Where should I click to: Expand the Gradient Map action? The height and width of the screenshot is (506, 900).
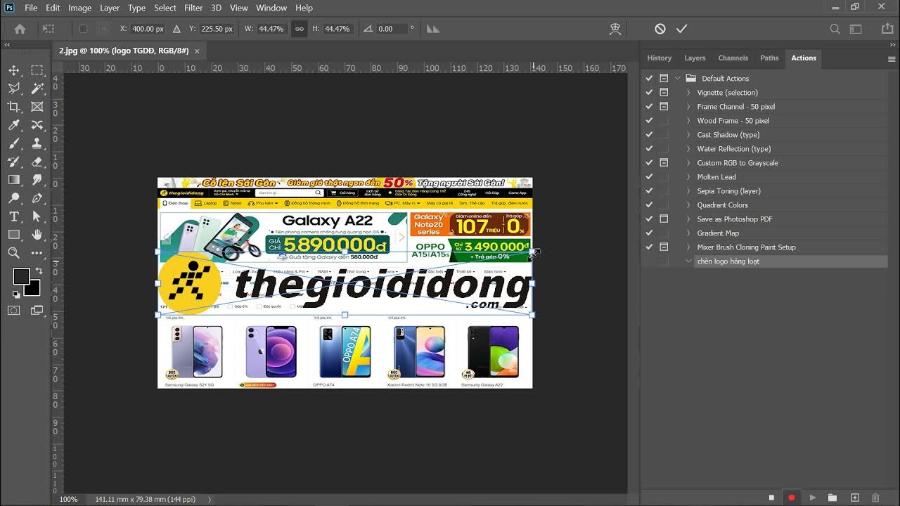[689, 233]
